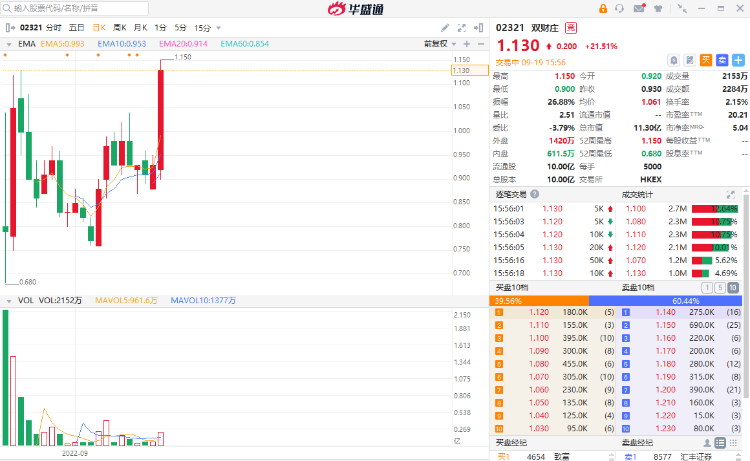Click the 15:56:16 trade row with 50K

553,260
